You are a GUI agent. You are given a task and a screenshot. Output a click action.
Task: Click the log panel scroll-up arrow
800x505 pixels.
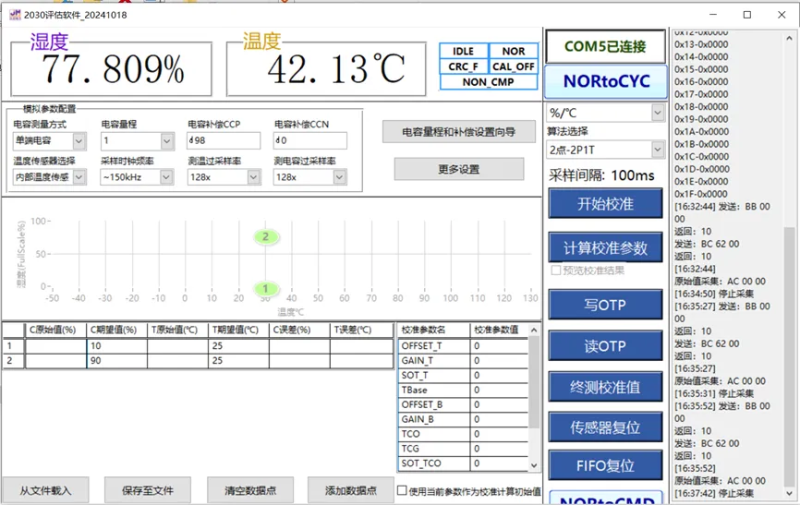789,38
